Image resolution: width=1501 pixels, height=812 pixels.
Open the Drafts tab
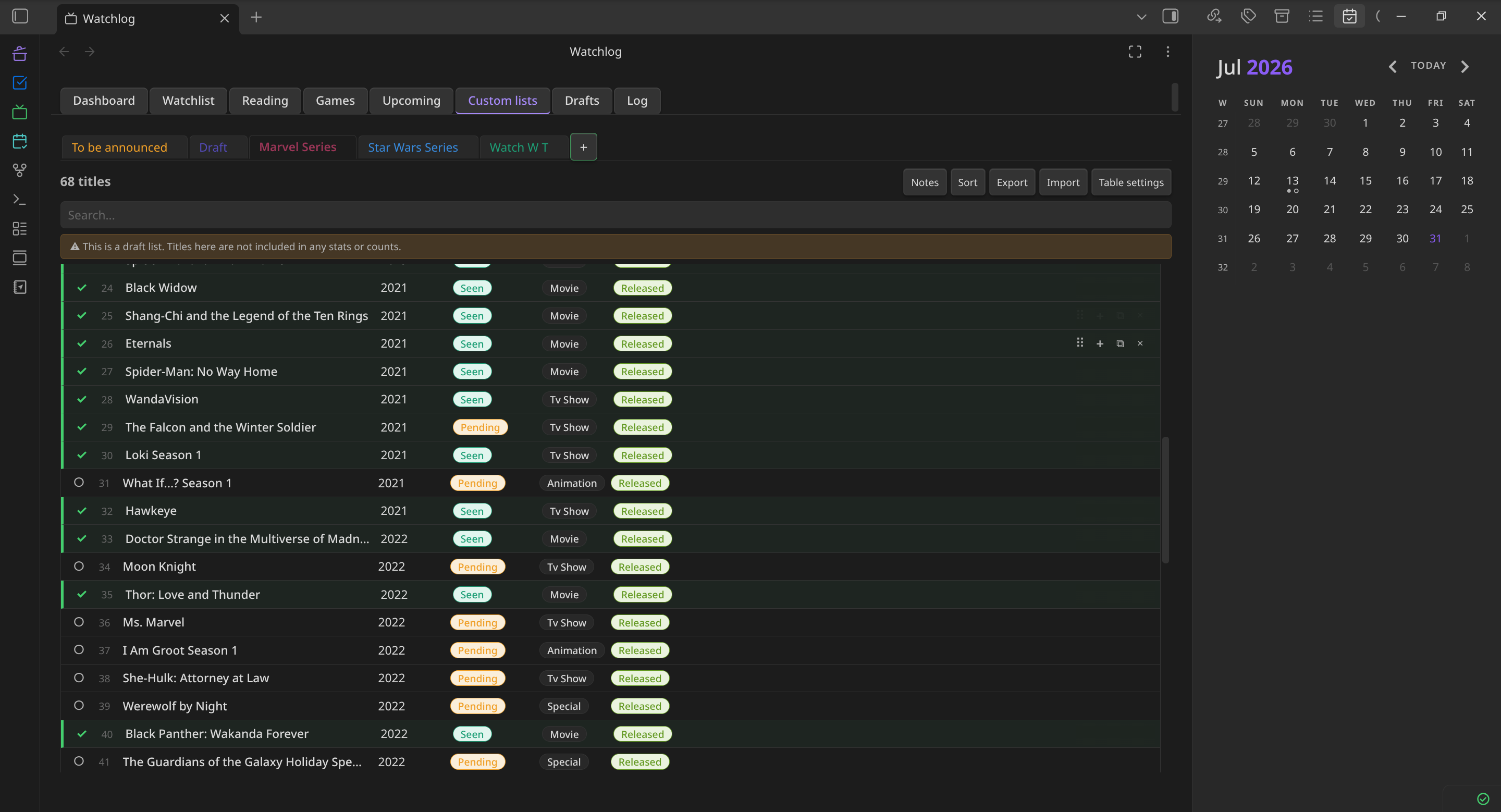pyautogui.click(x=582, y=100)
